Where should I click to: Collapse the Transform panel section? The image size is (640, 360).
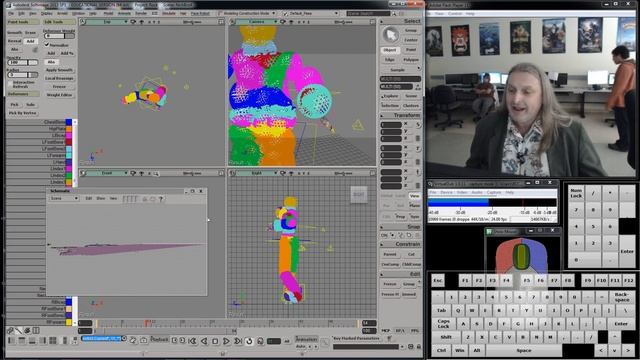382,116
